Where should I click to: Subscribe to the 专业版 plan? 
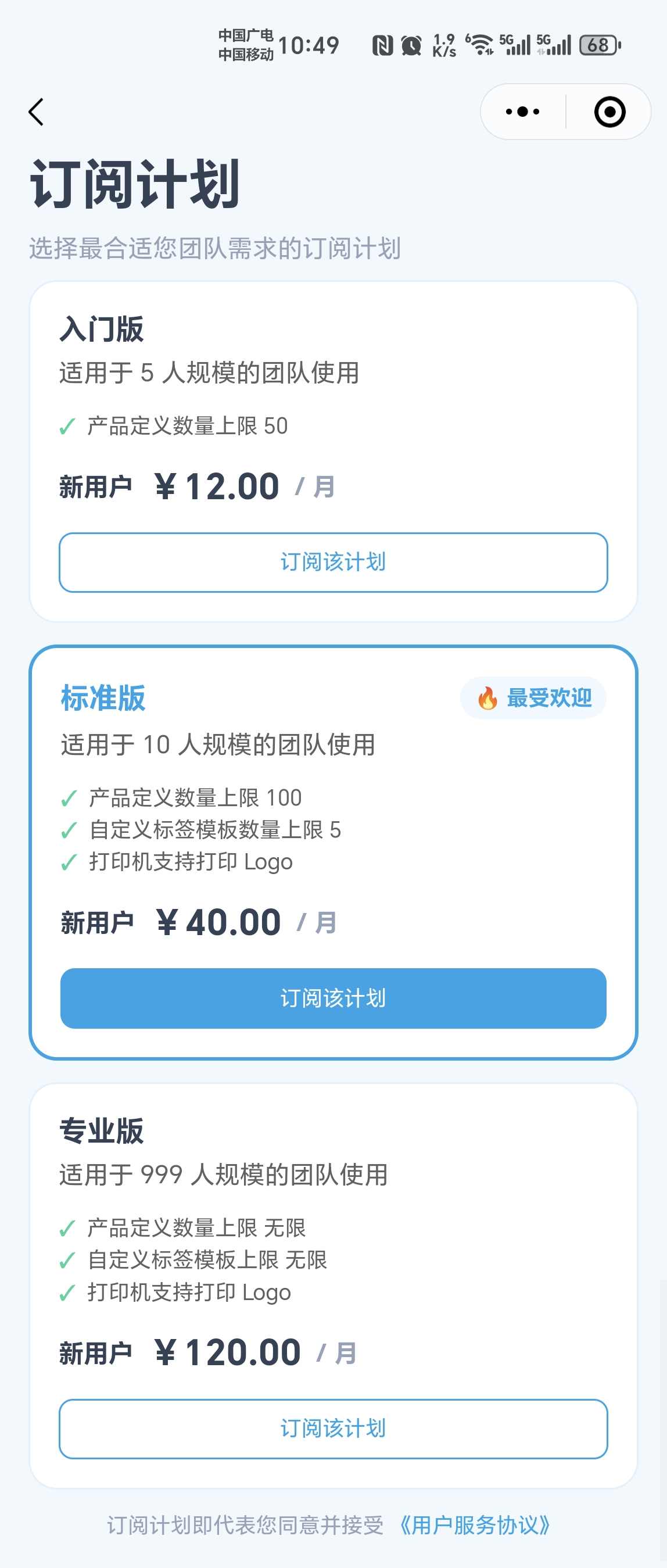[333, 1428]
